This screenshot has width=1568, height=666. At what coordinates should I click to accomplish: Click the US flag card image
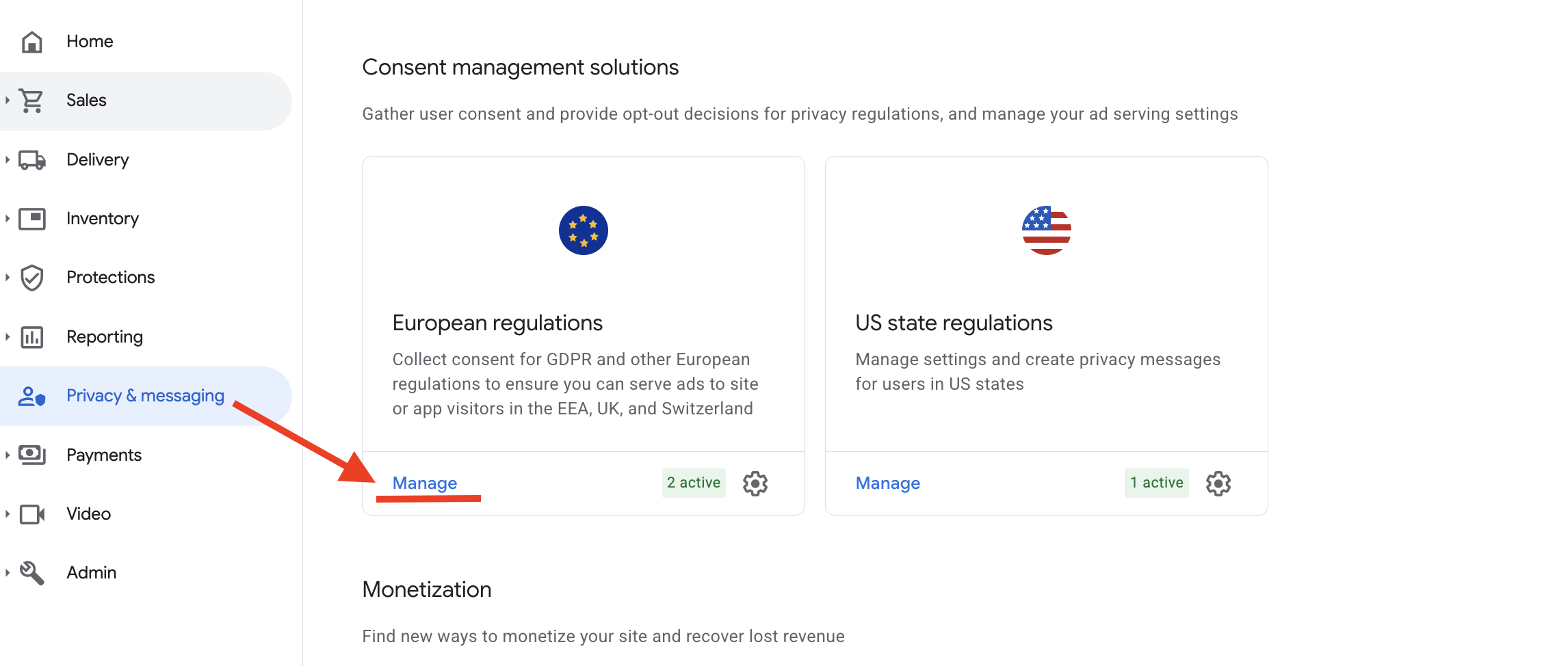[x=1047, y=230]
